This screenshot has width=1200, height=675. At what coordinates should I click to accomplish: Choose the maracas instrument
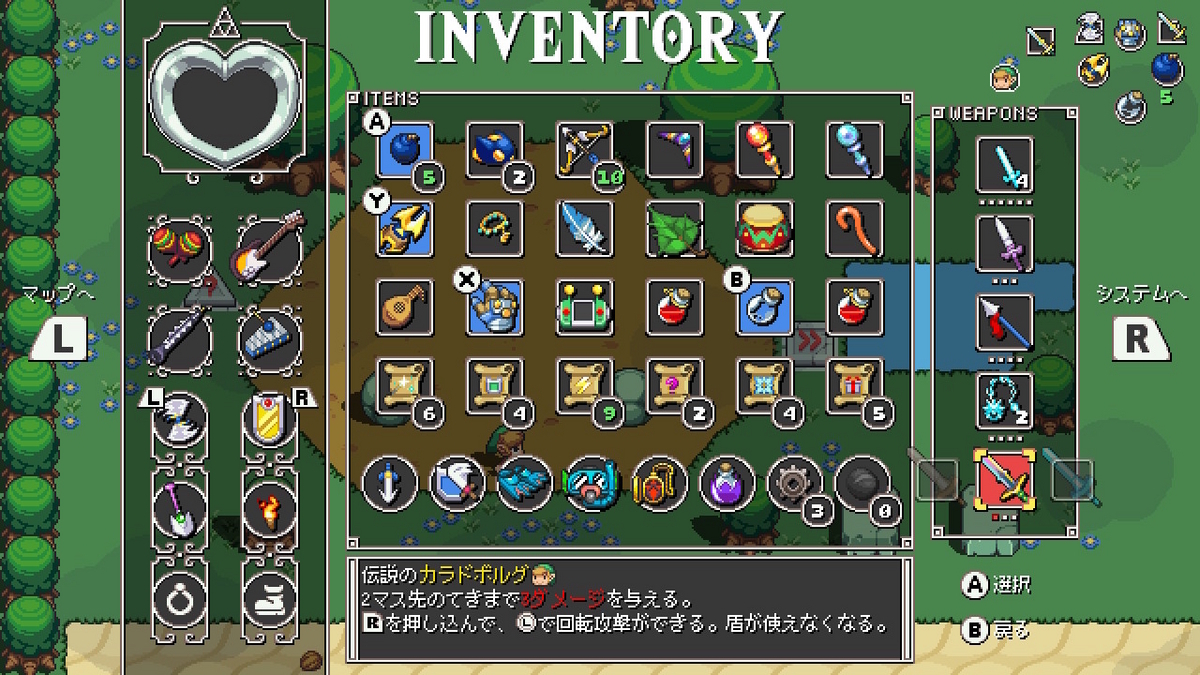[180, 250]
